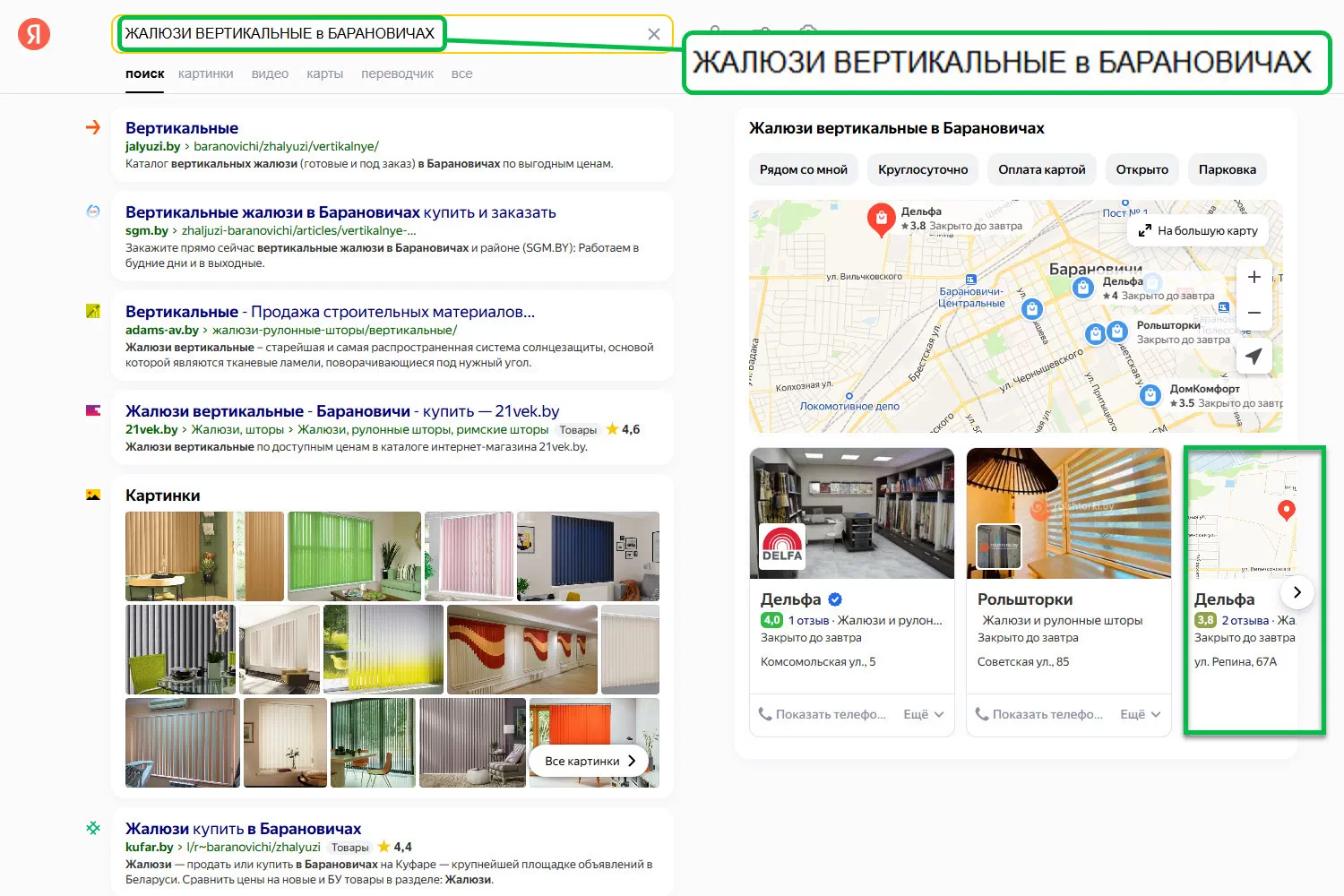This screenshot has height=896, width=1344.
Task: Switch to the «карты» tab
Action: 324,73
